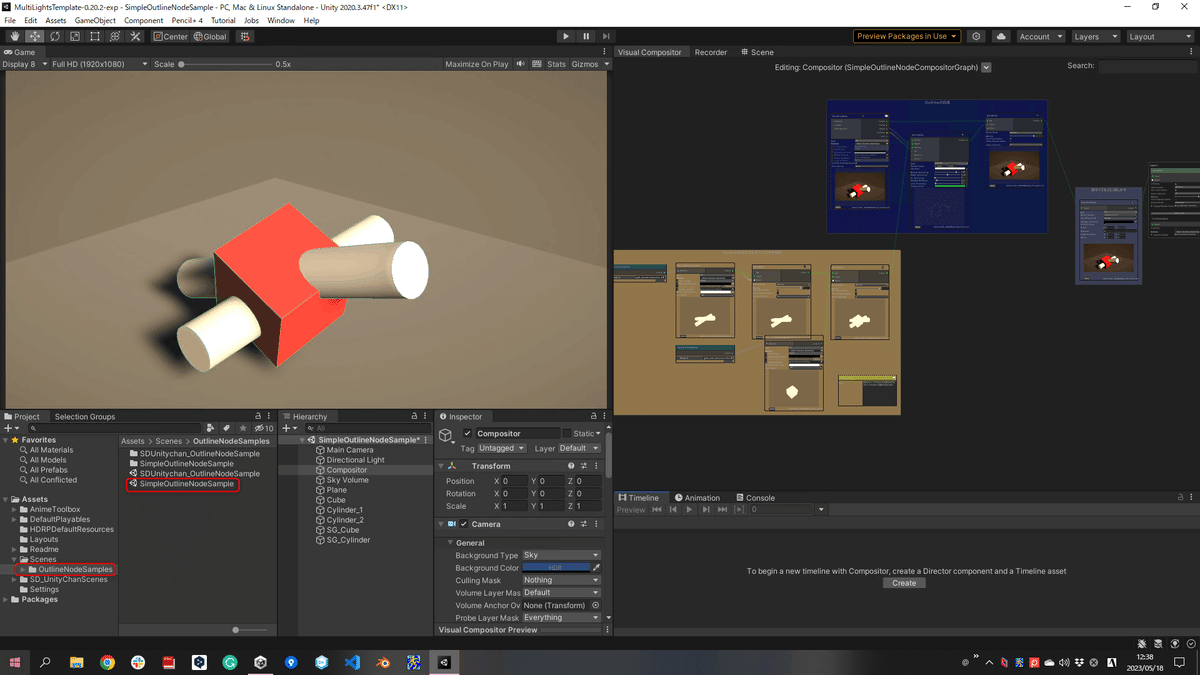Adjust the Game view Scale slider
Screen dimensions: 1200x675
tap(224, 64)
